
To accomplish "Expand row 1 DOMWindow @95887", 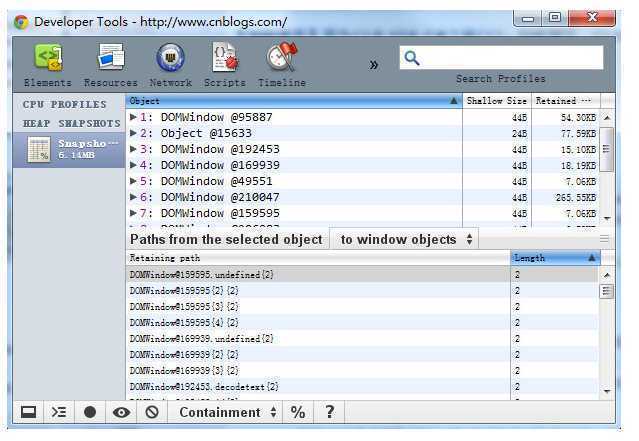I will 133,117.
